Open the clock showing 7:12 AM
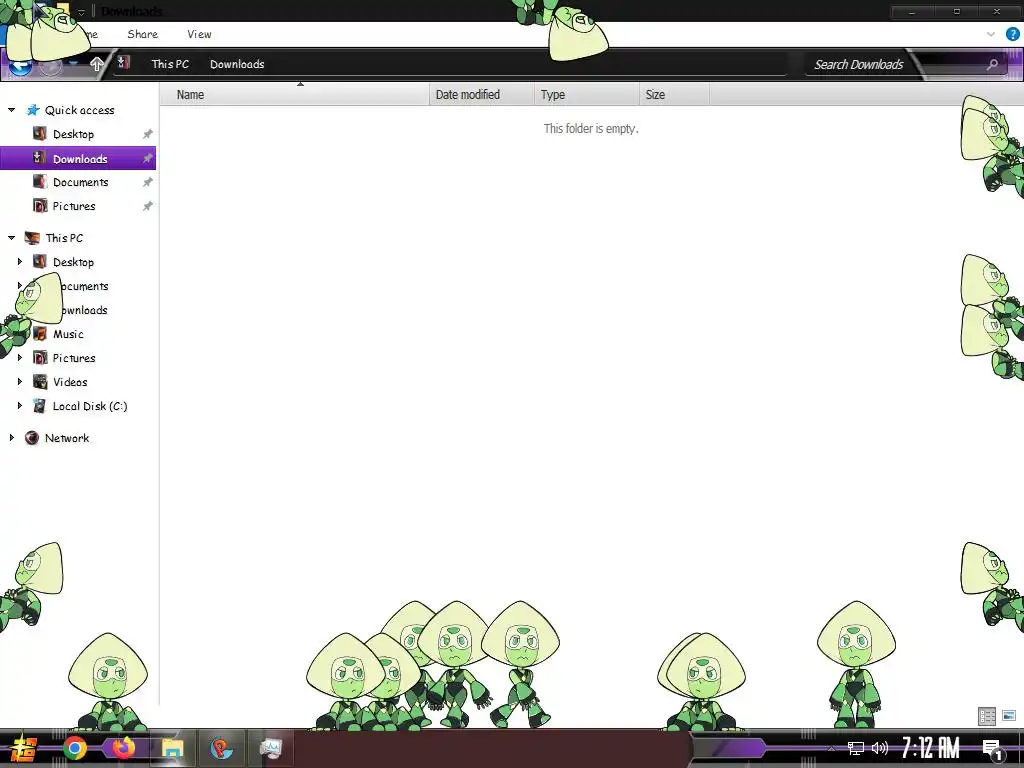The width and height of the screenshot is (1024, 768). point(930,748)
